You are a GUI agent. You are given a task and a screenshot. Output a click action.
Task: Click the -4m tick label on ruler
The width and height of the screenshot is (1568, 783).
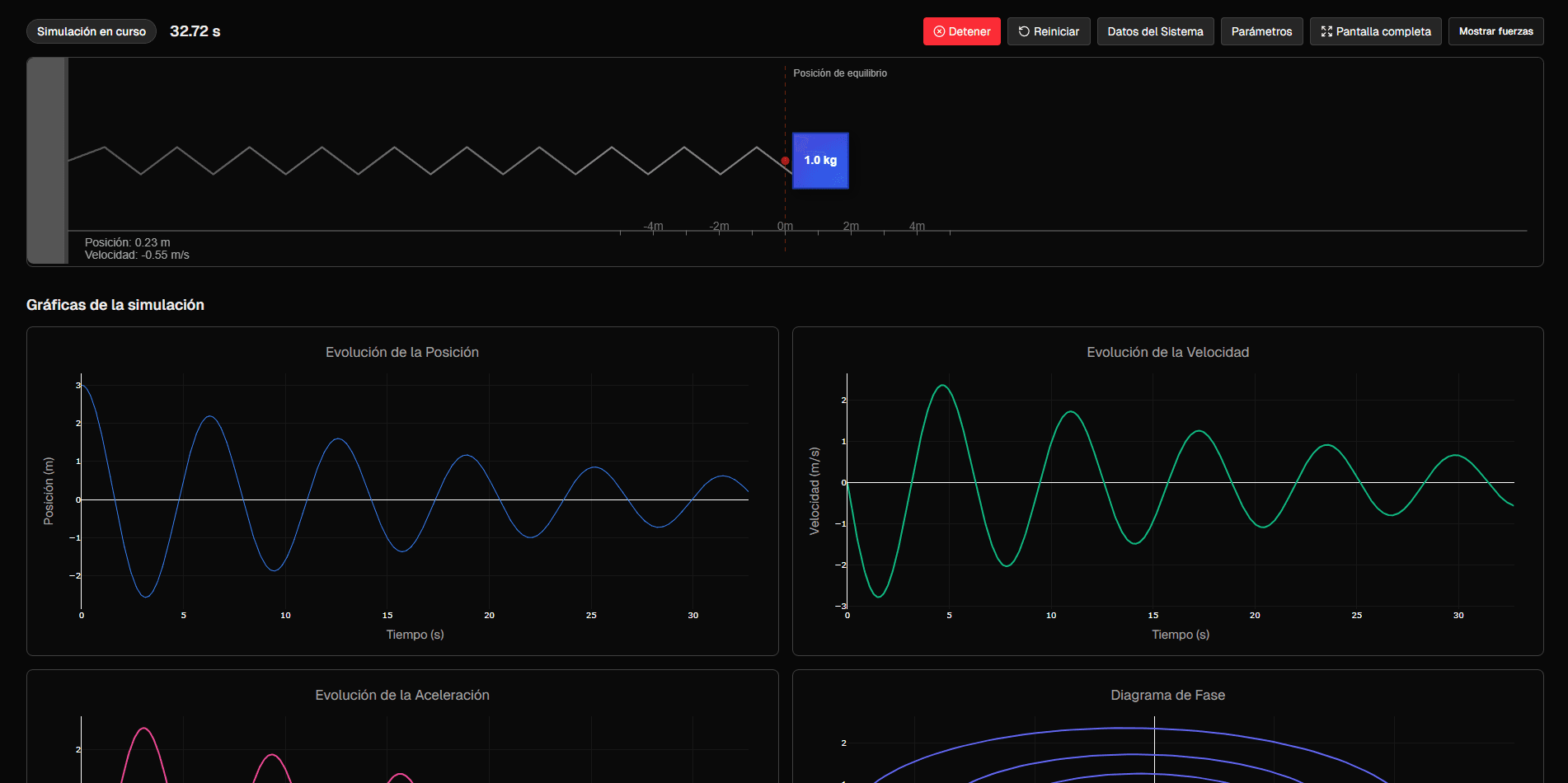click(x=653, y=226)
